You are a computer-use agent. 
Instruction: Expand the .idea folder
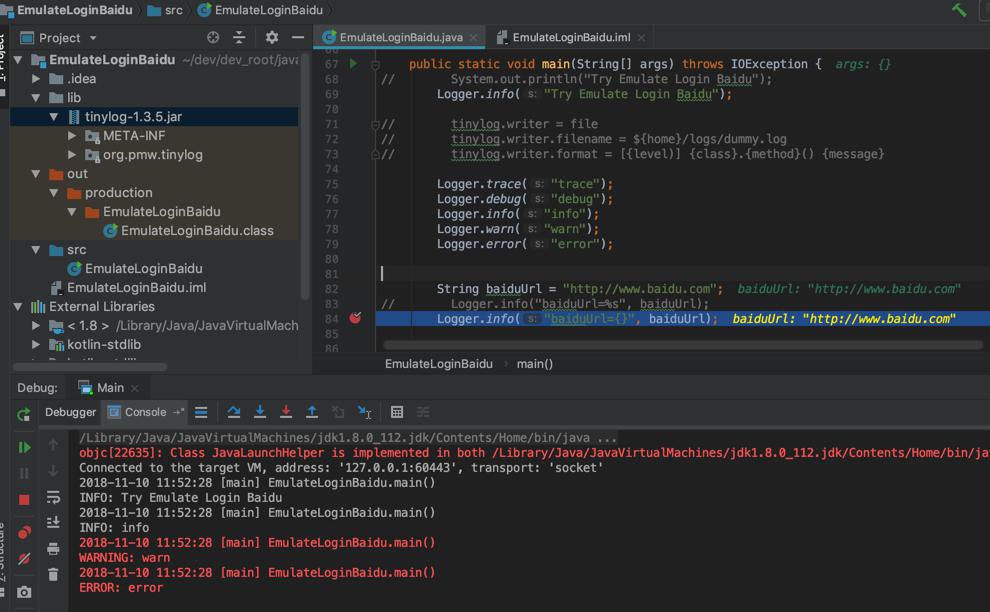[37, 79]
